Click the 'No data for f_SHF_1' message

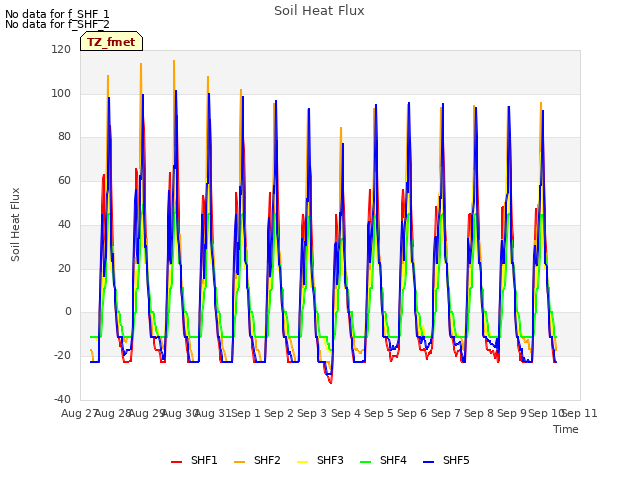57,14
